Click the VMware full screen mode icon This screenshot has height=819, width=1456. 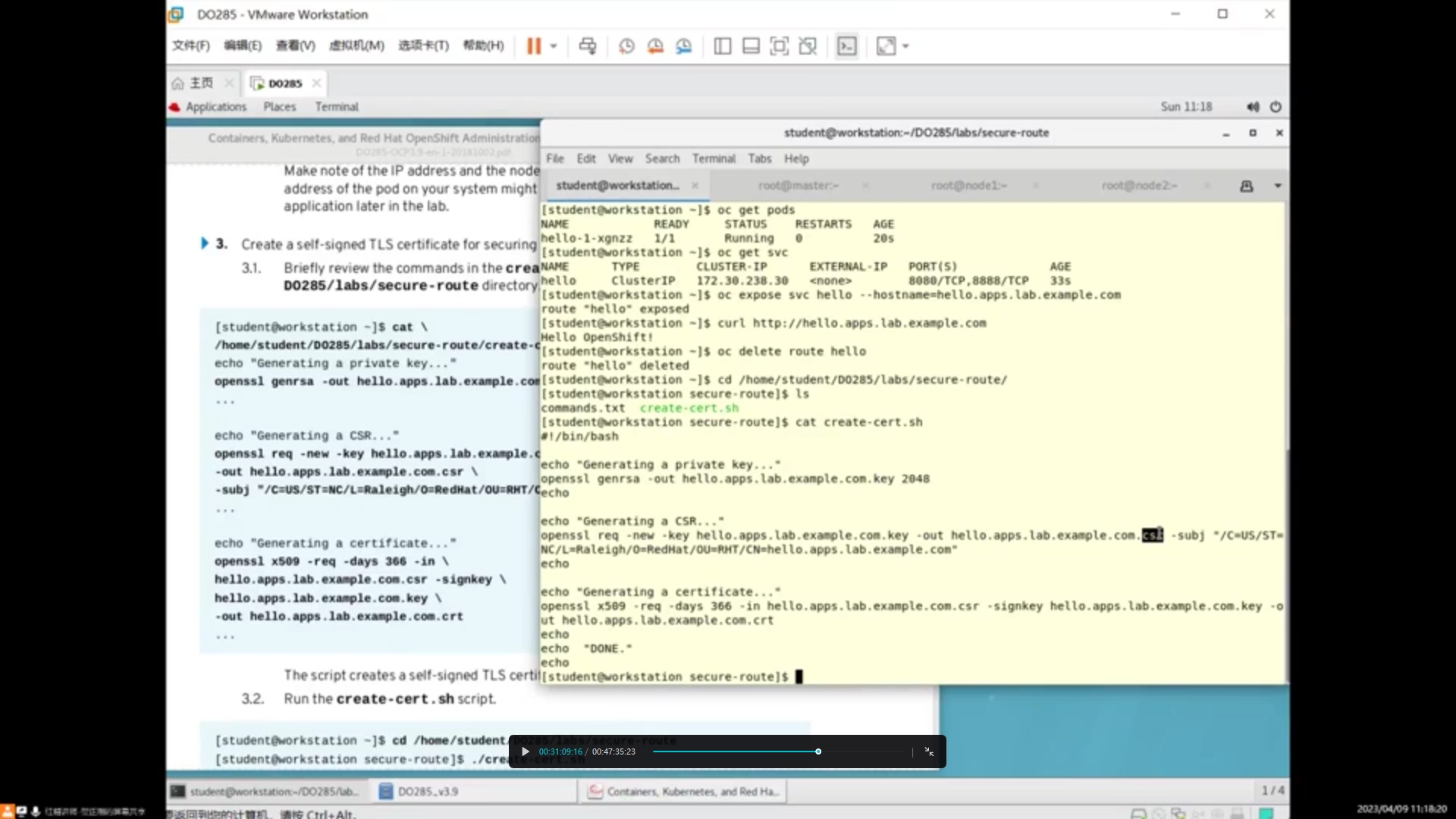click(x=779, y=46)
